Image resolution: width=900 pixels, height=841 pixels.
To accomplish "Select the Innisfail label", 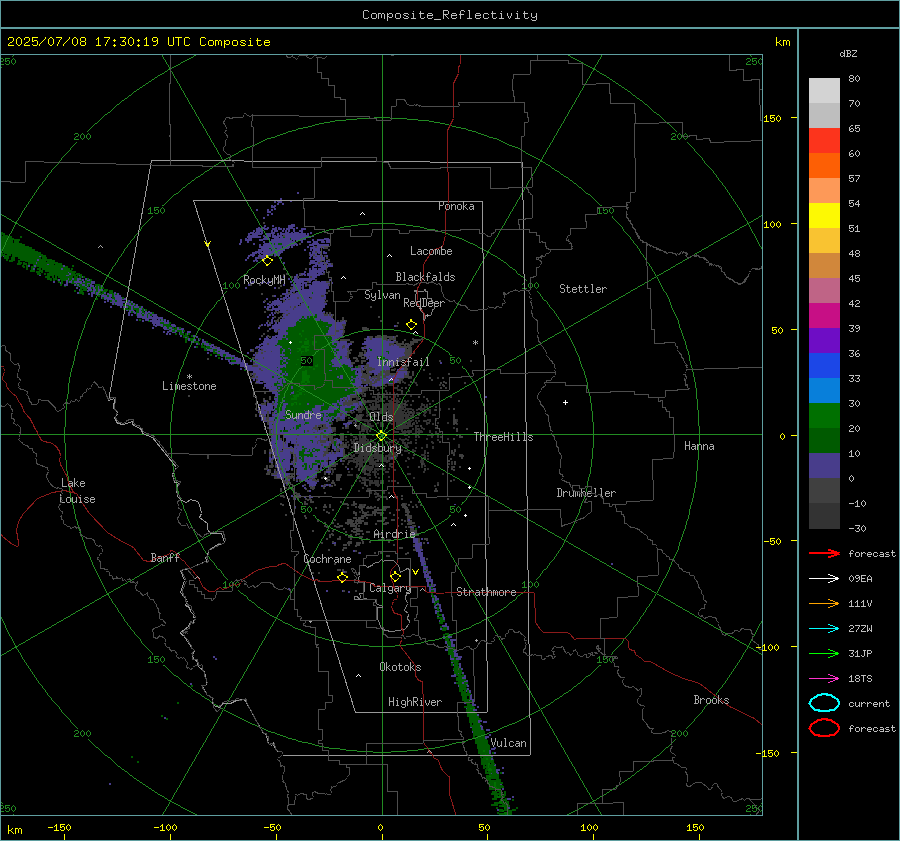I will tap(403, 362).
